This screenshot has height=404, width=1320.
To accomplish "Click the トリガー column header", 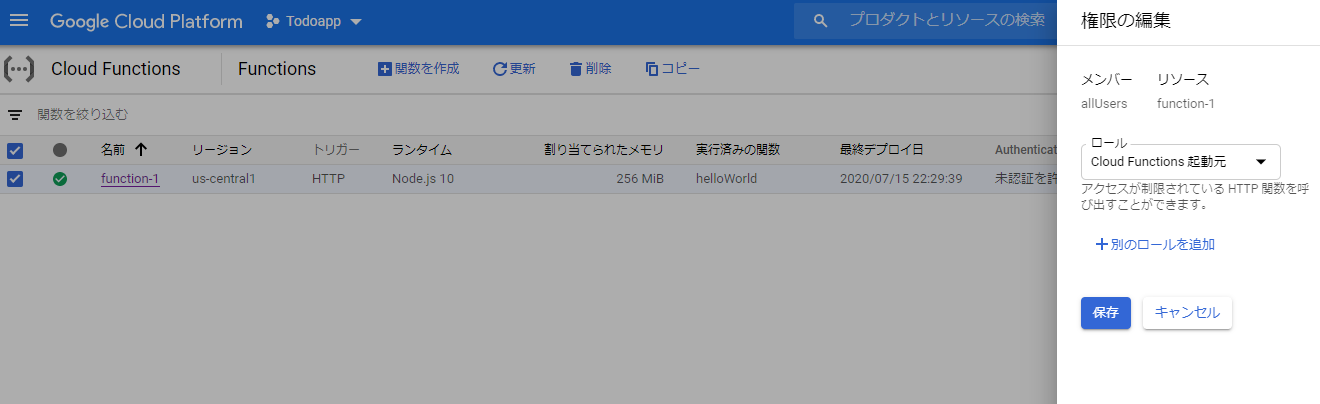I will tap(336, 150).
